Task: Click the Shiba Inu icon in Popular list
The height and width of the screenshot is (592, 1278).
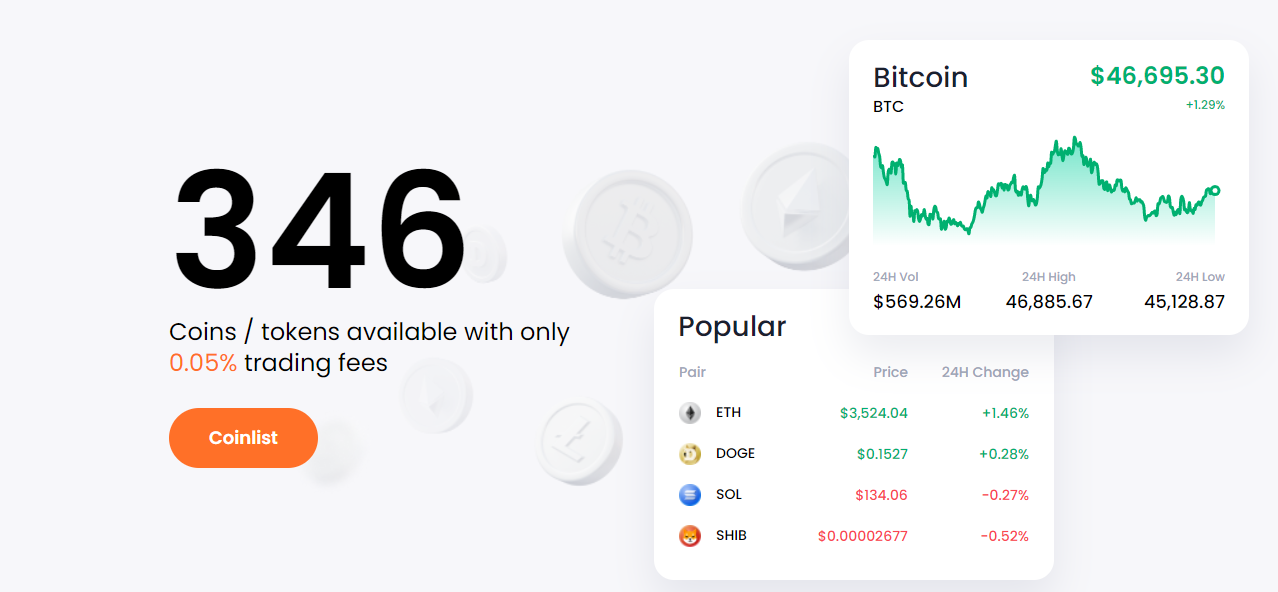Action: 690,536
